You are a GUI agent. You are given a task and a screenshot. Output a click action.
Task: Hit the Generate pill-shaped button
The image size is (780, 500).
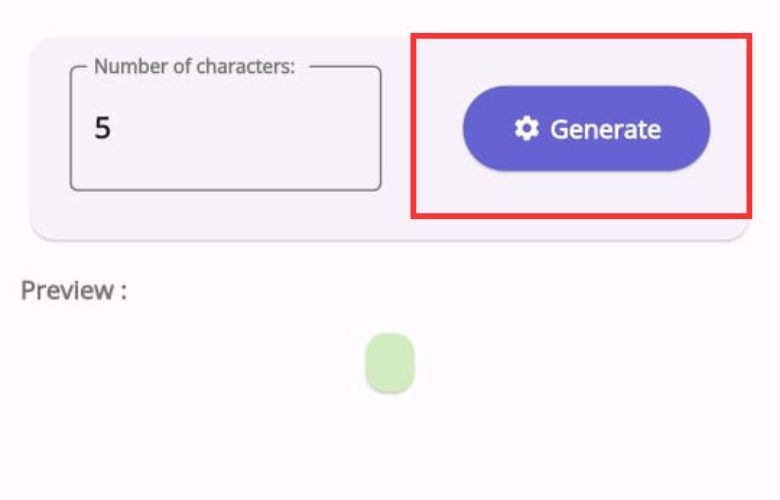(586, 129)
